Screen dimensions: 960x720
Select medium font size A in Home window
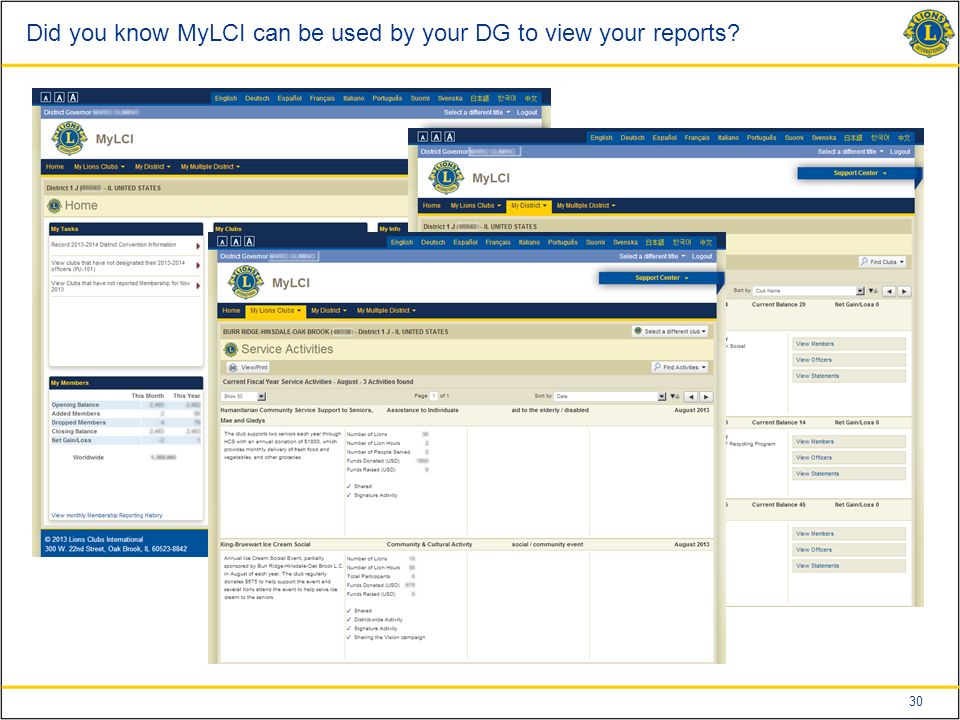tap(59, 97)
